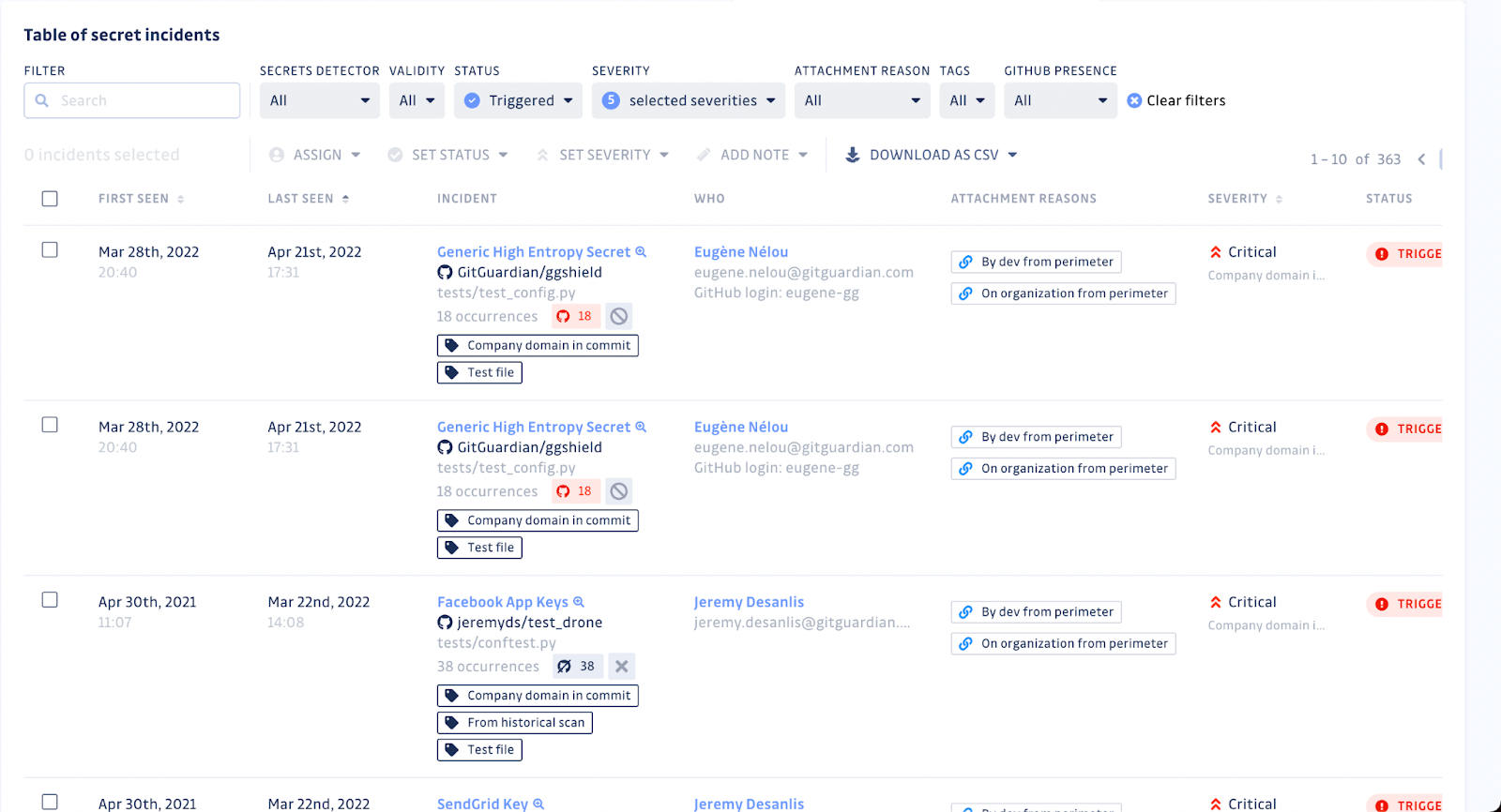Click magnifier icon beside Facebook App Keys
The image size is (1501, 812).
coord(579,602)
